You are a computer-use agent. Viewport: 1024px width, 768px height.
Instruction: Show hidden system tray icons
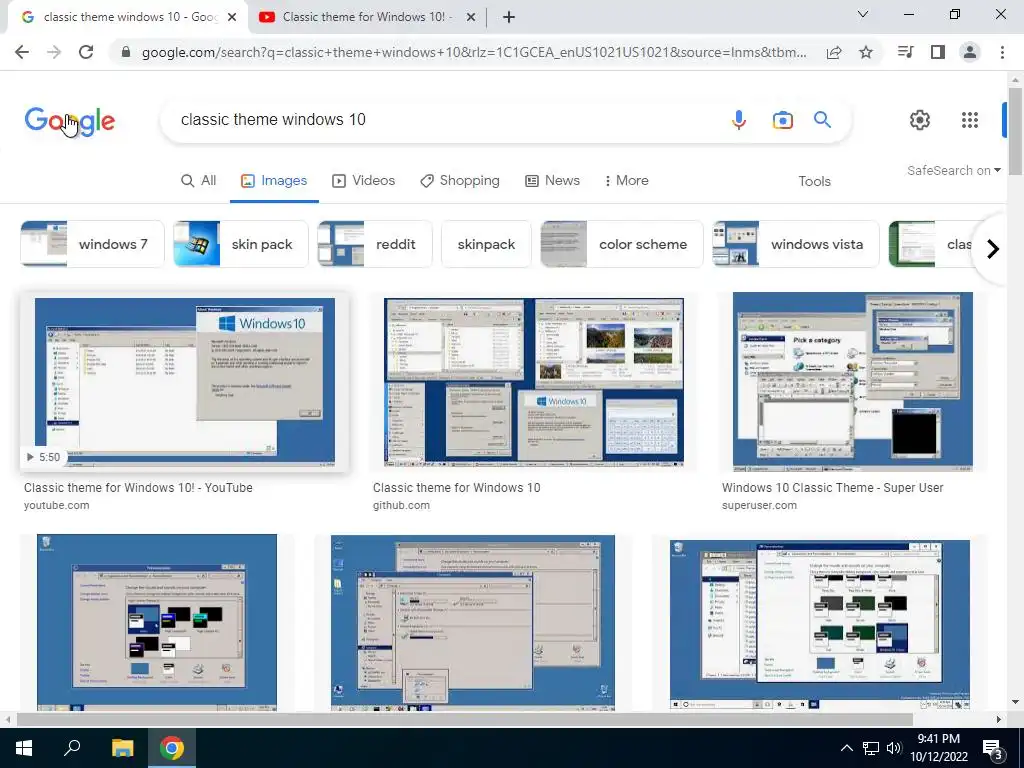[x=846, y=748]
